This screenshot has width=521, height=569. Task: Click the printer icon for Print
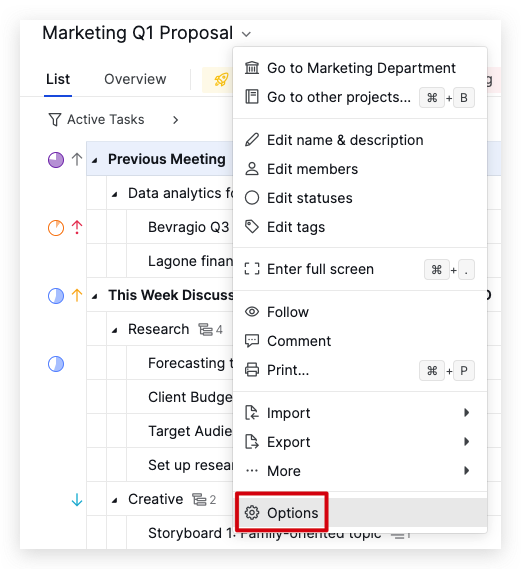tap(252, 370)
